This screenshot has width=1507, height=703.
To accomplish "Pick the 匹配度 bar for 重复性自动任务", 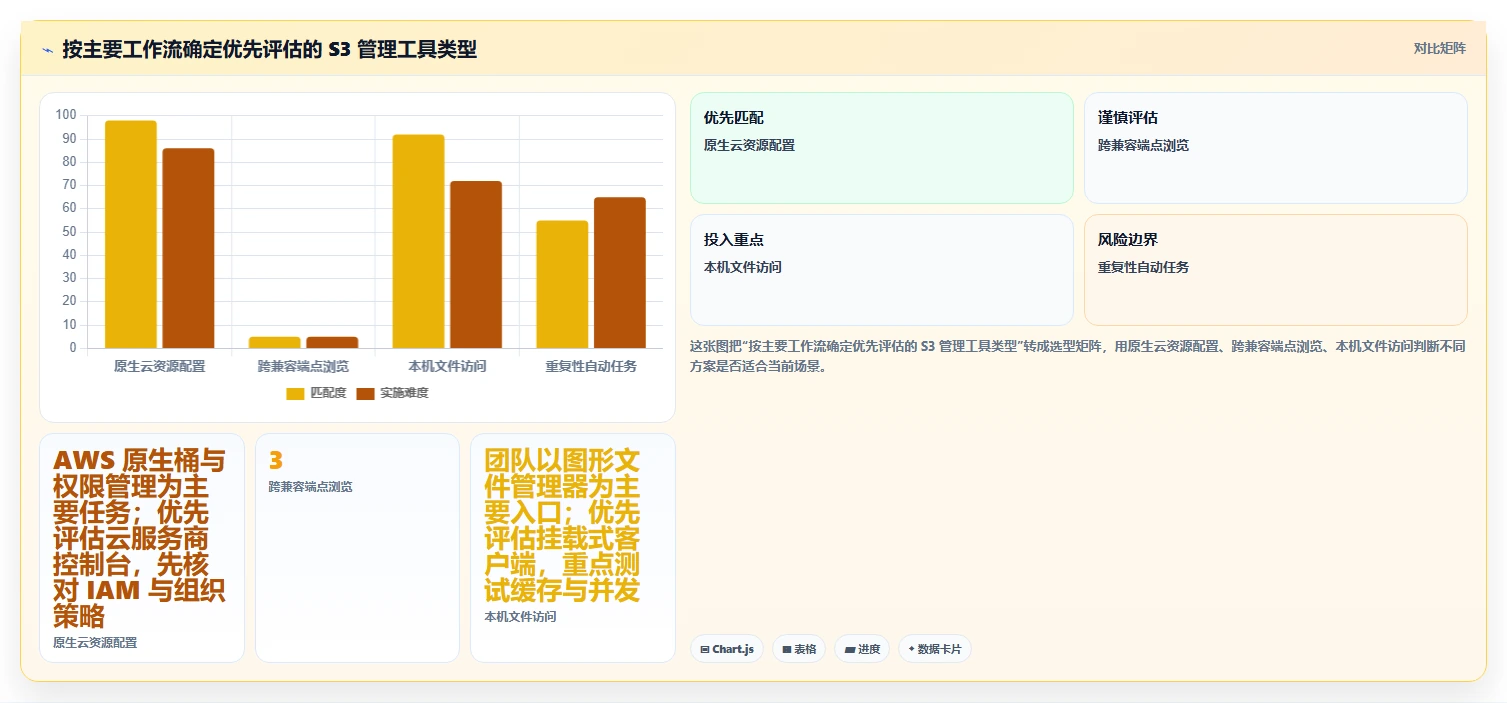I will (562, 284).
